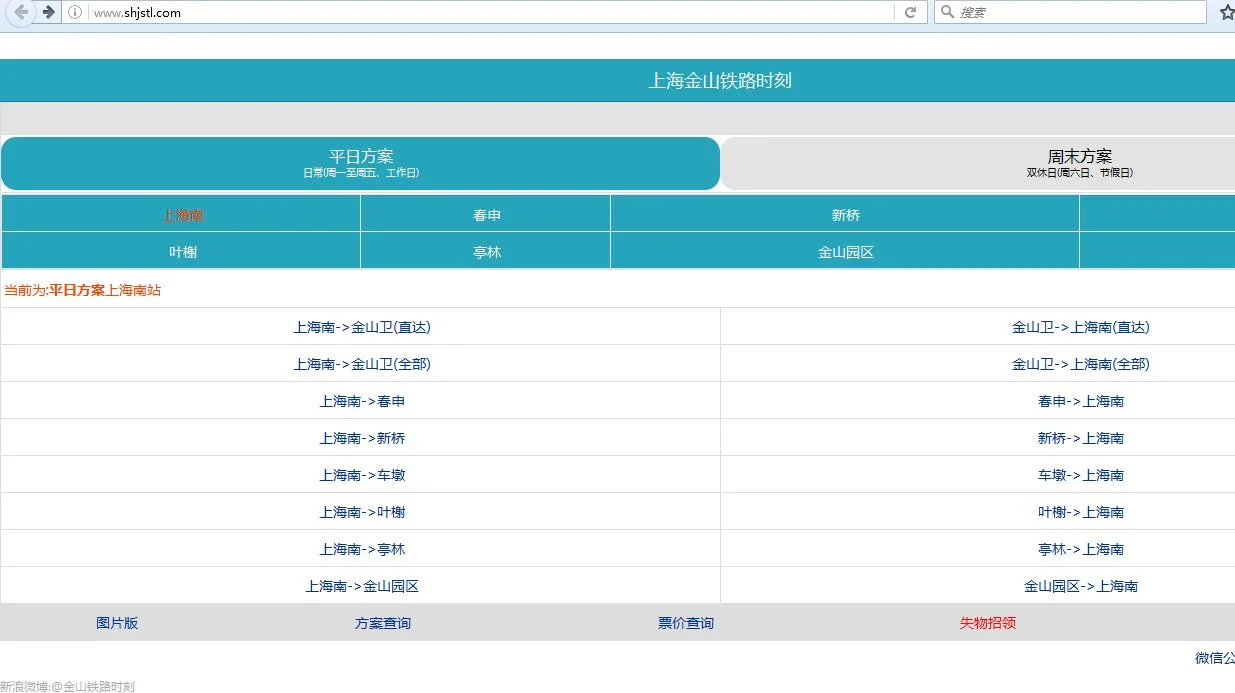Reload the page with the refresh icon
This screenshot has width=1235, height=693.
coord(910,12)
